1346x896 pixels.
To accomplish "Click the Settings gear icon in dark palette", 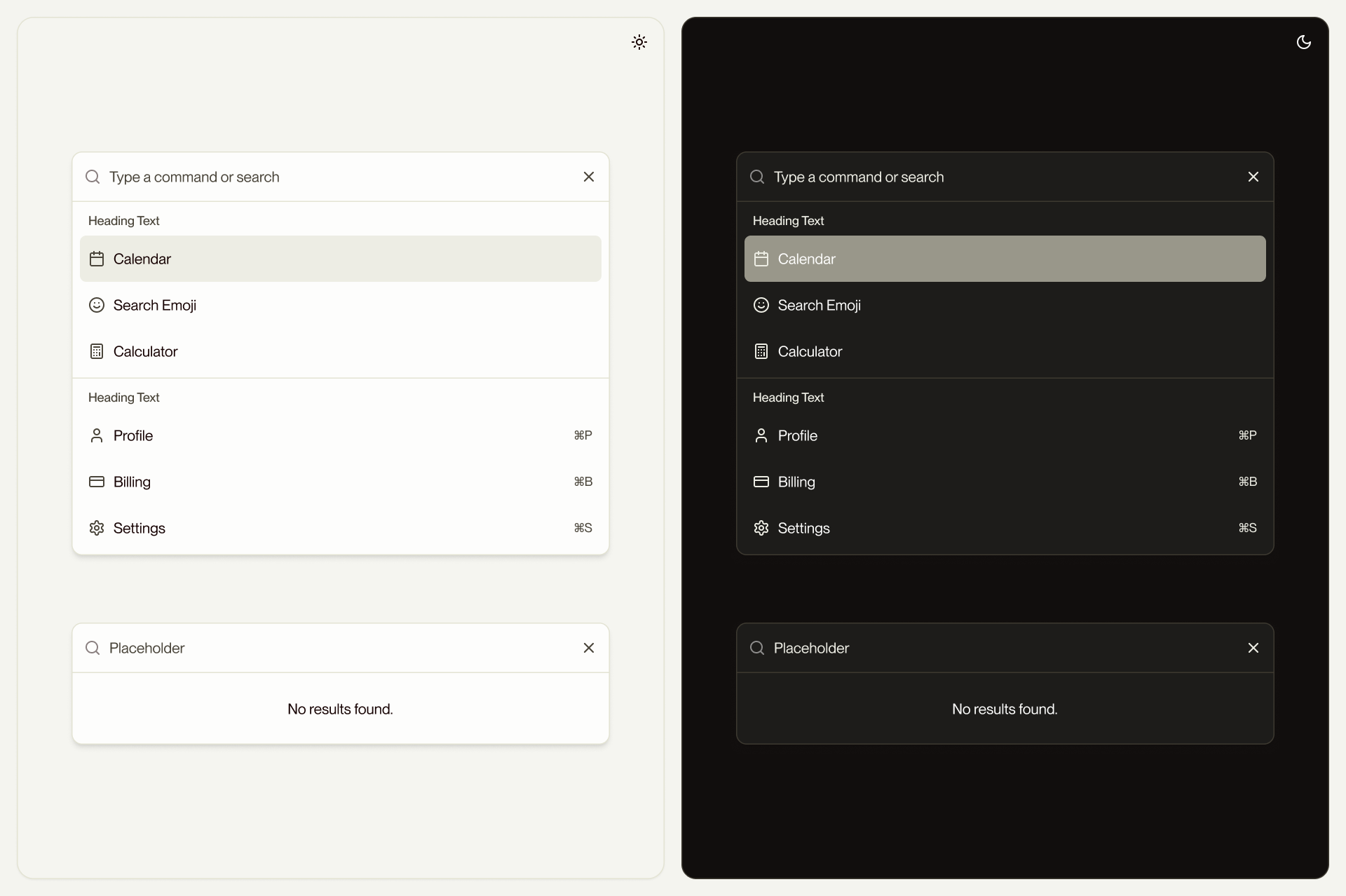I will pyautogui.click(x=761, y=528).
